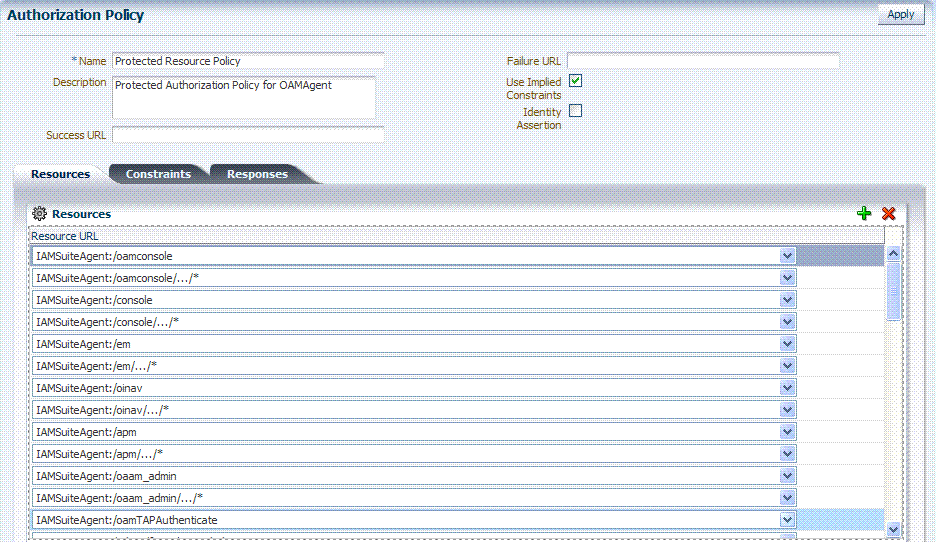Click the Apply button
The image size is (936, 542).
click(901, 14)
